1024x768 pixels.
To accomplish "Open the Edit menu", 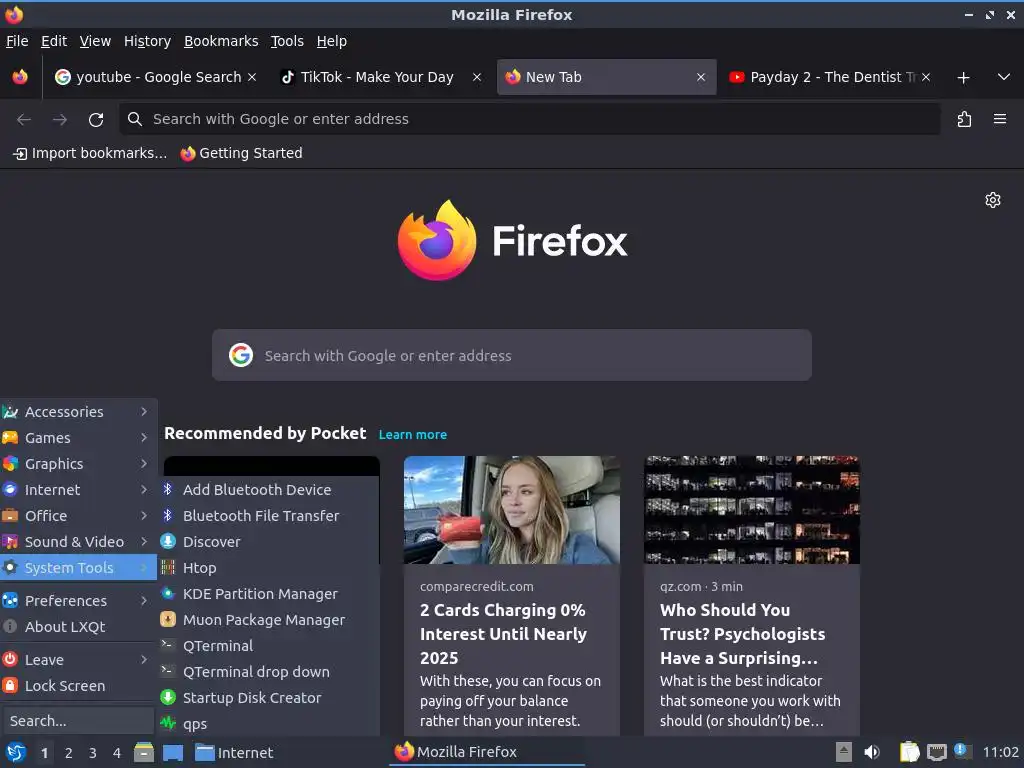I will [x=54, y=41].
